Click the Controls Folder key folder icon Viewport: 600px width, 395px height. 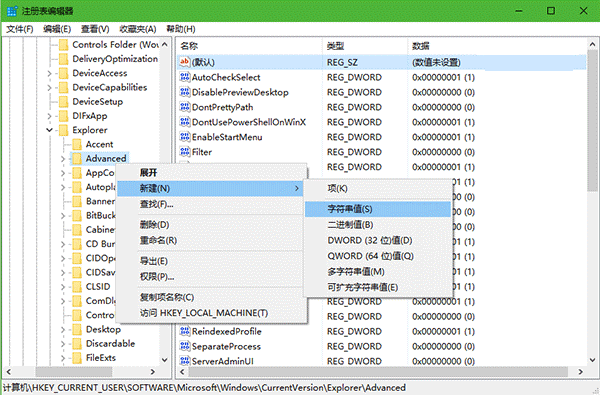click(64, 45)
